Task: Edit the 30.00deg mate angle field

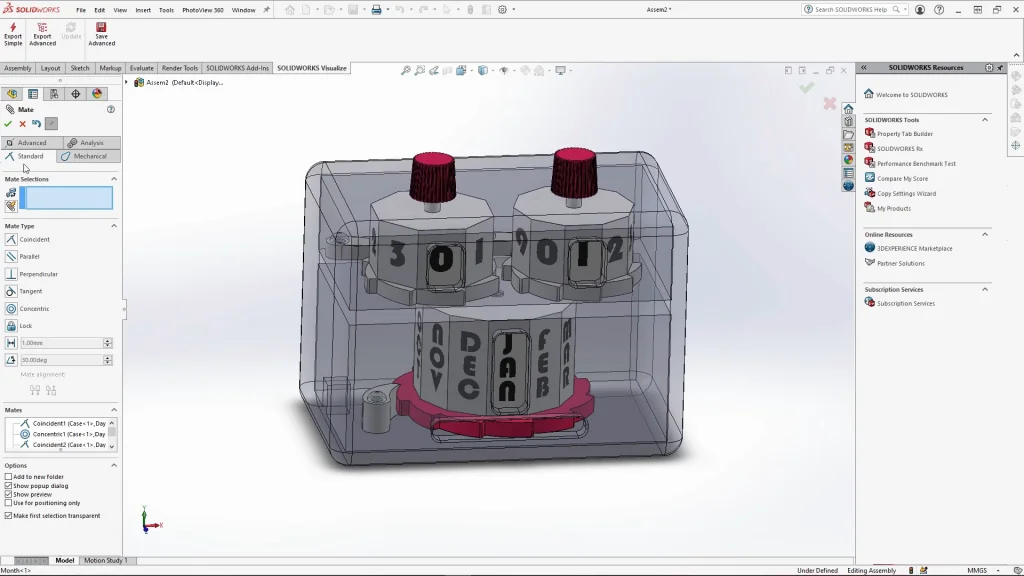Action: [62, 360]
